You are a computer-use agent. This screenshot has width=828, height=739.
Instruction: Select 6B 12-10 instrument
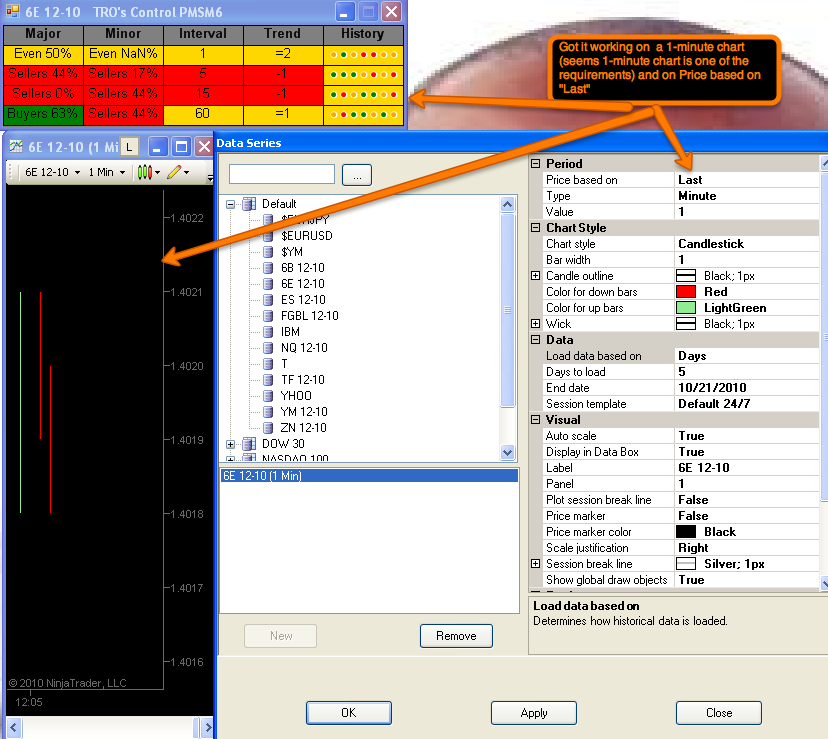click(303, 268)
